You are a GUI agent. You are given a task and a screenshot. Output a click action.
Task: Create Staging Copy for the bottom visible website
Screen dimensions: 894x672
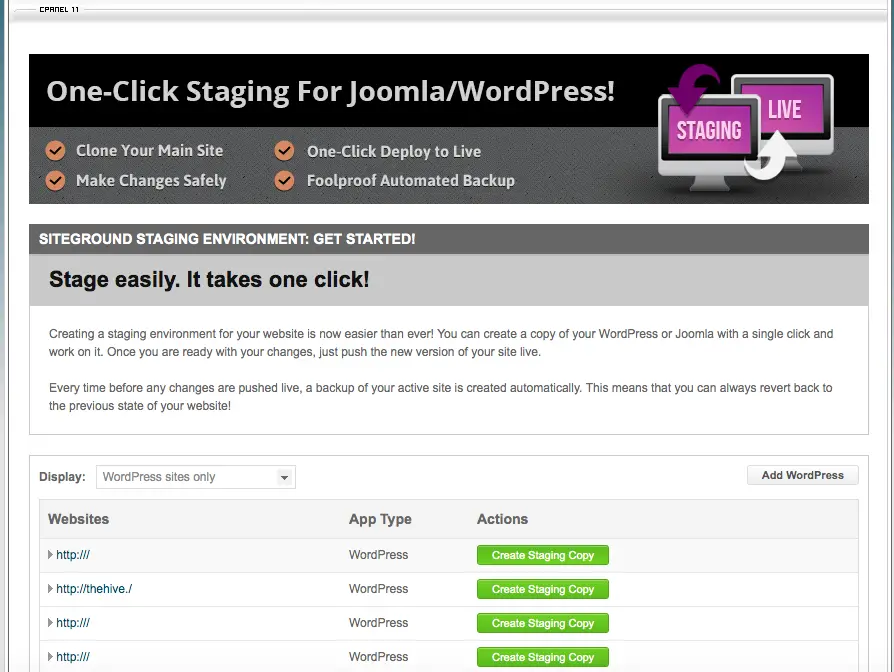(543, 657)
